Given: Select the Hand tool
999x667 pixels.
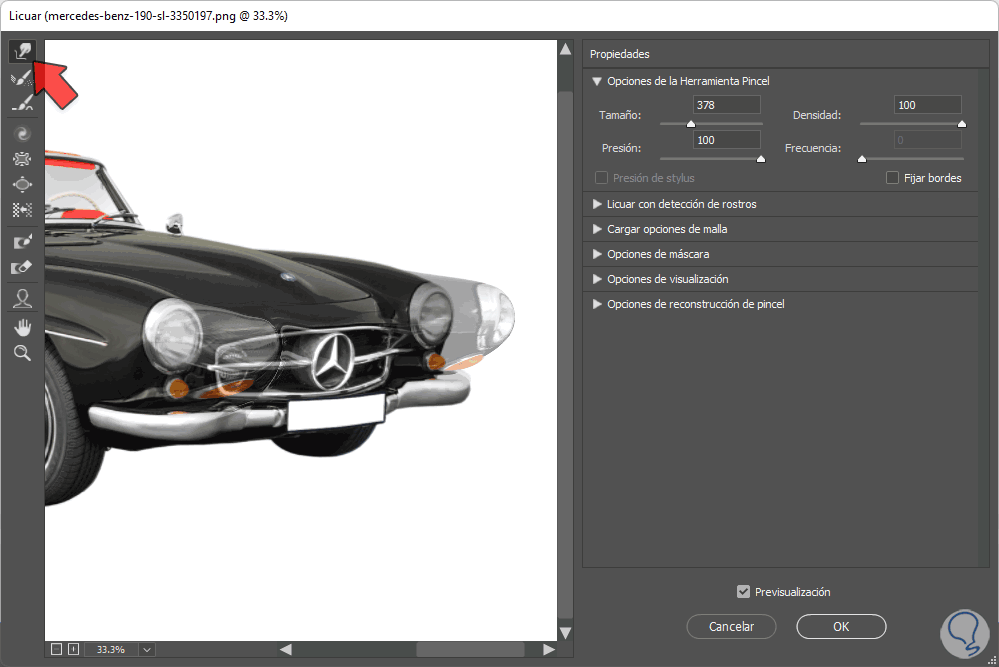Looking at the screenshot, I should pos(22,327).
